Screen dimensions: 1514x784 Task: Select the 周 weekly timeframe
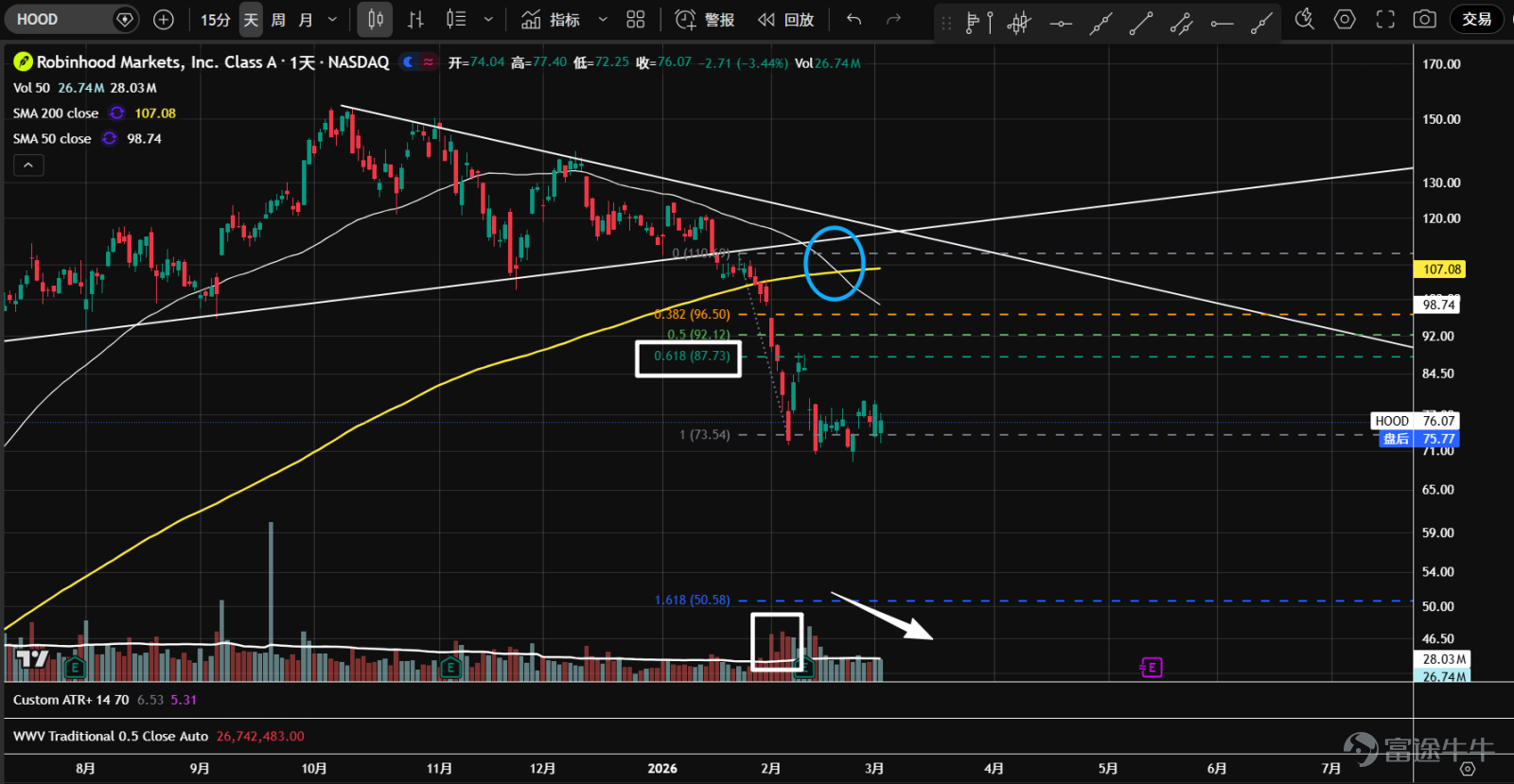(x=278, y=19)
